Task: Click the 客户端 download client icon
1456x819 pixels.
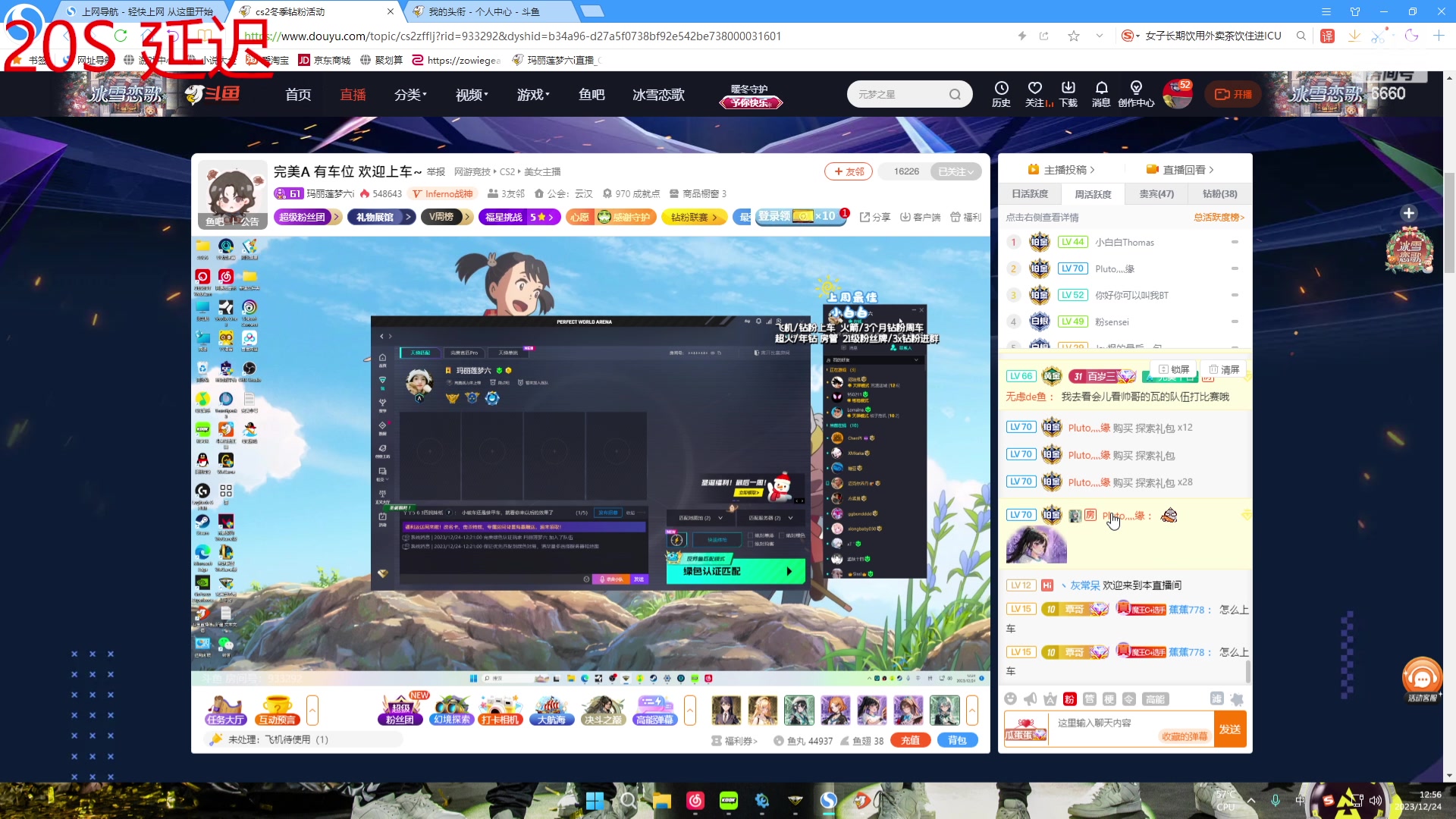Action: pyautogui.click(x=920, y=217)
